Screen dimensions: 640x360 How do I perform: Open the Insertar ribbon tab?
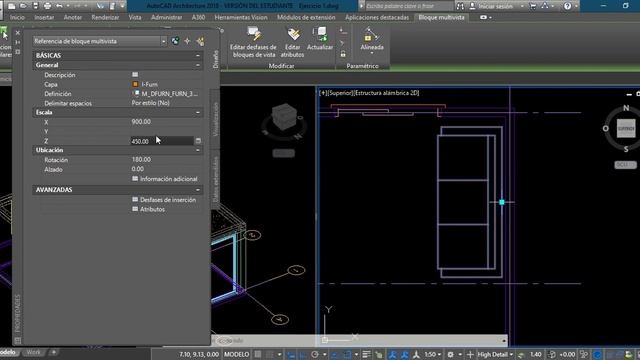coord(44,18)
